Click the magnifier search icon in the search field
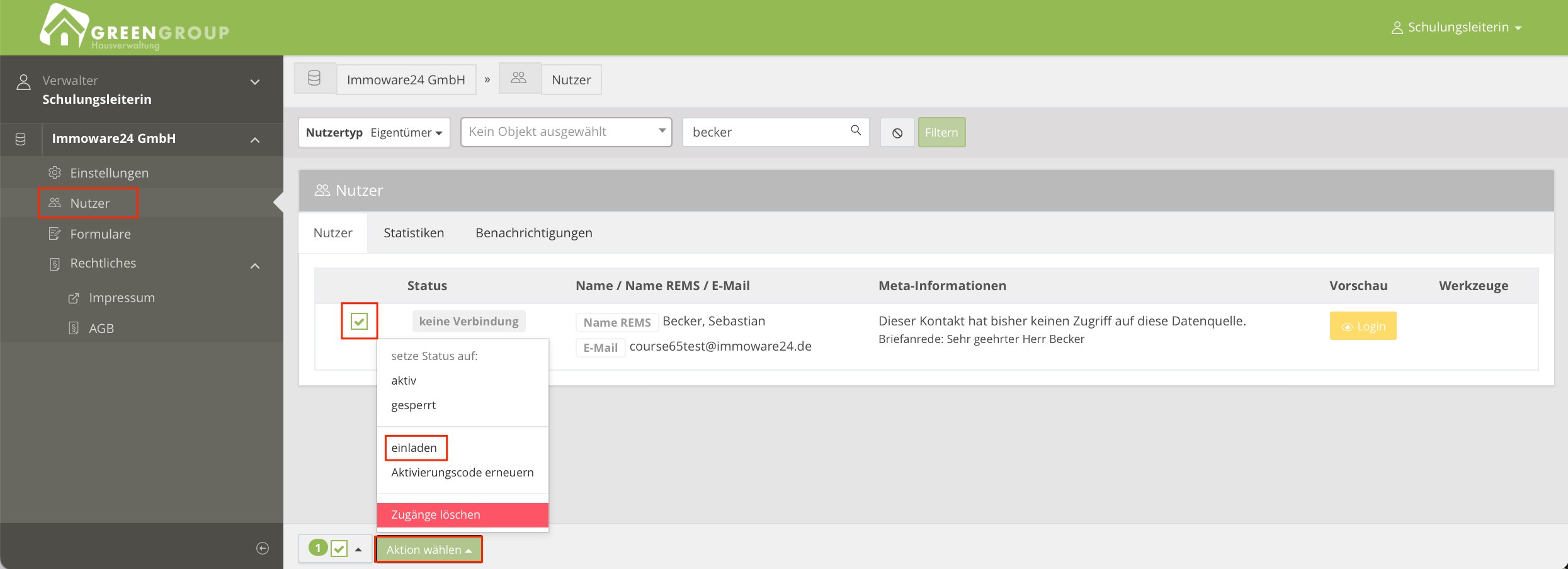1568x569 pixels. point(856,130)
